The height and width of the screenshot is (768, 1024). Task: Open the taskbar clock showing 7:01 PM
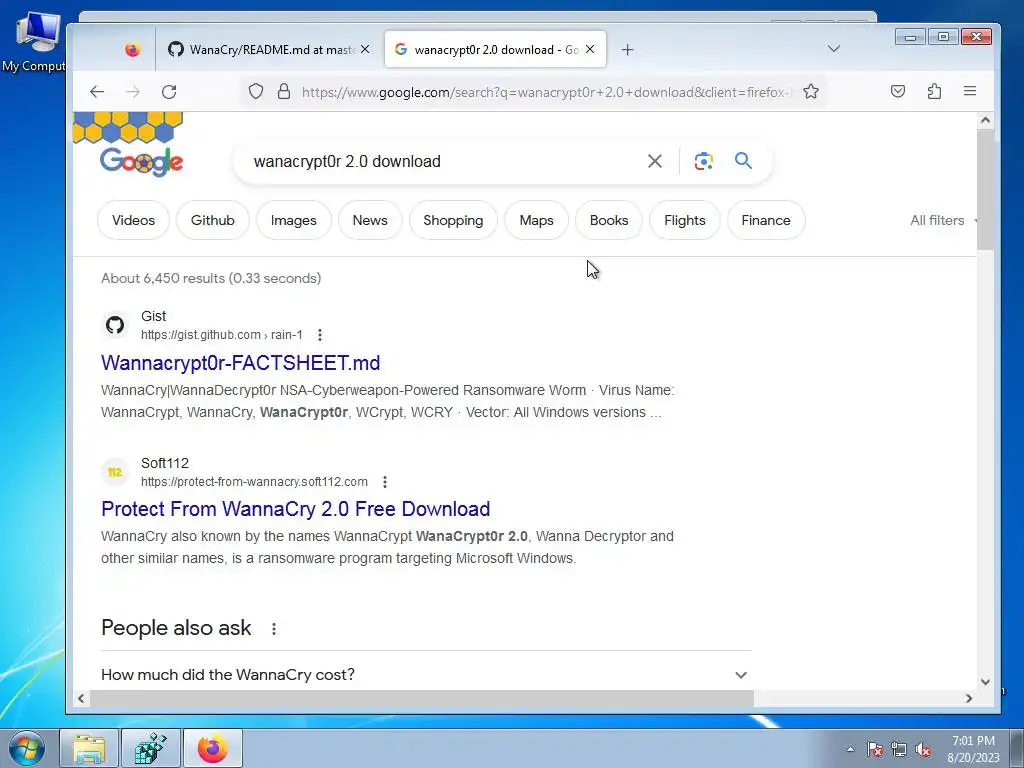click(x=974, y=749)
